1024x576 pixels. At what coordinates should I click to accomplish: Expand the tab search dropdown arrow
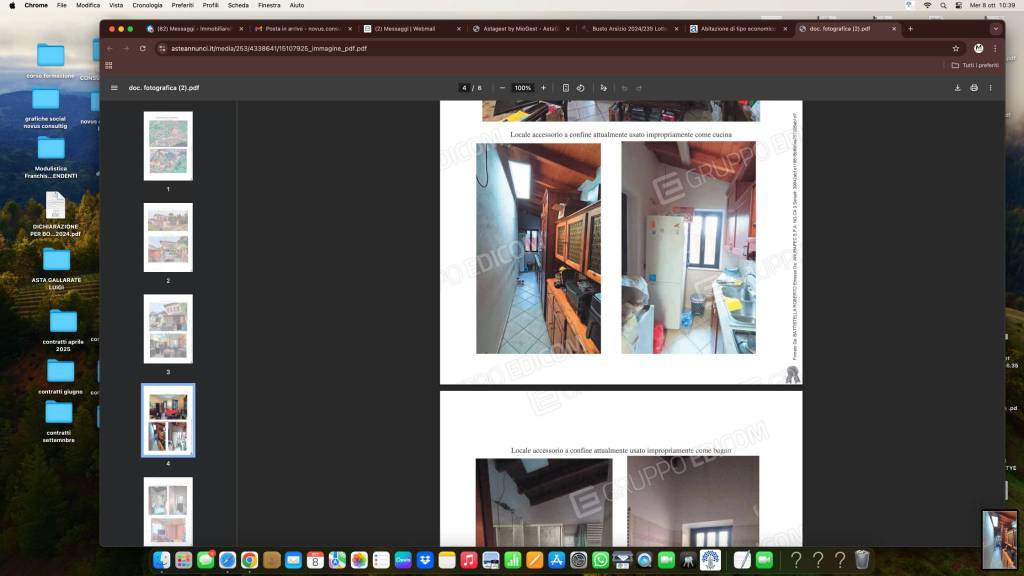tap(995, 29)
